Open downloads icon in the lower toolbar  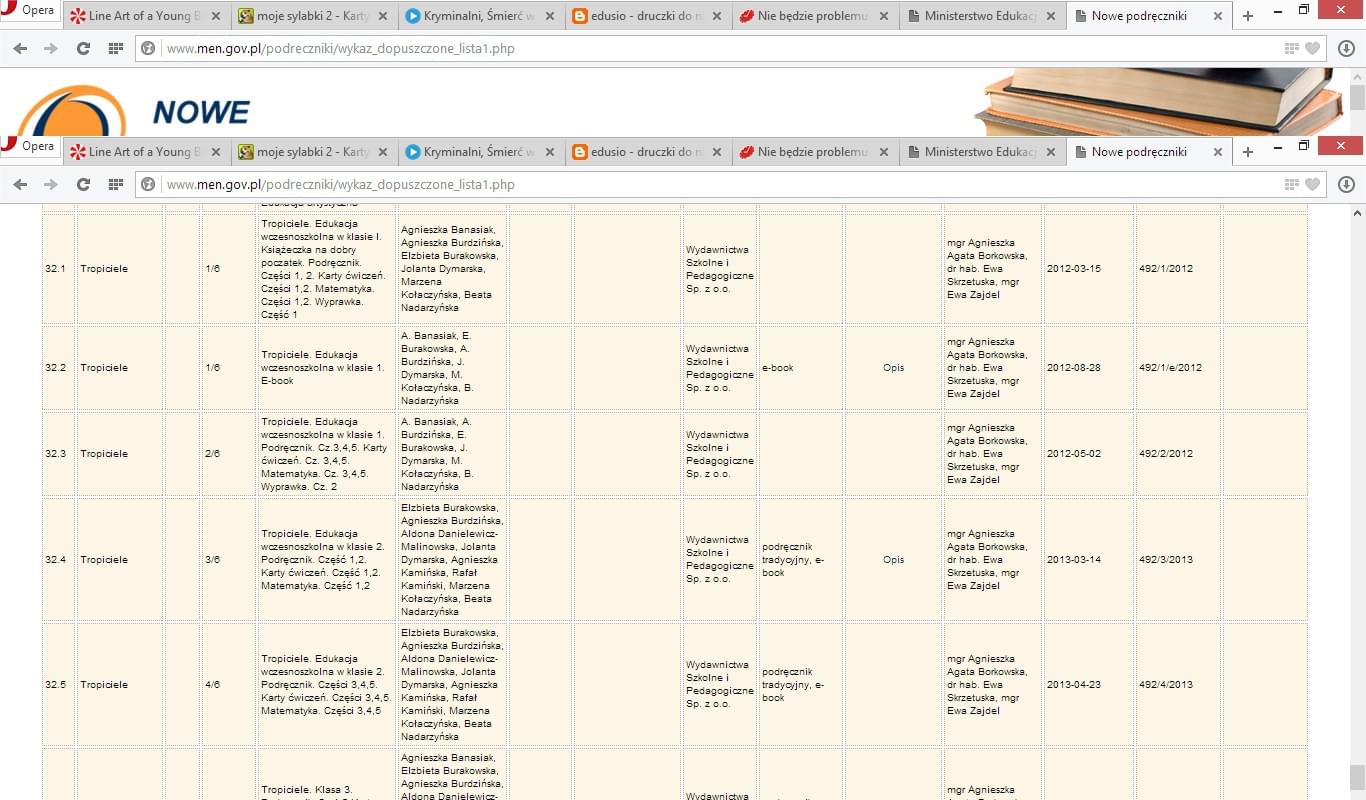(1346, 185)
